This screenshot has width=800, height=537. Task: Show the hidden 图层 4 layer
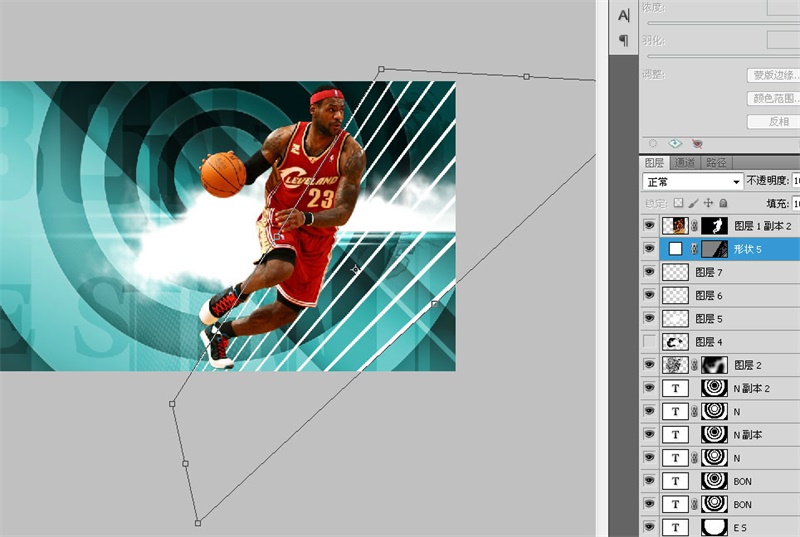(650, 342)
